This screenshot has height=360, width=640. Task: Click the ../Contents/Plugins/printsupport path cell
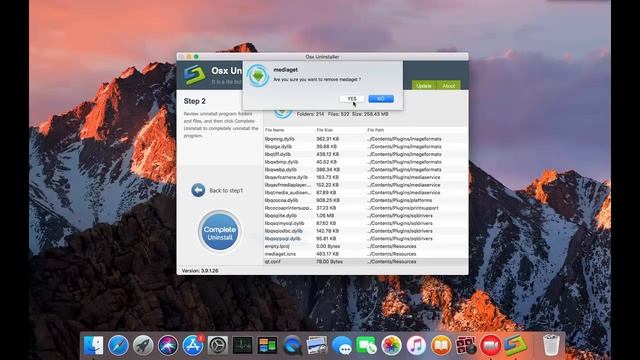pos(402,208)
